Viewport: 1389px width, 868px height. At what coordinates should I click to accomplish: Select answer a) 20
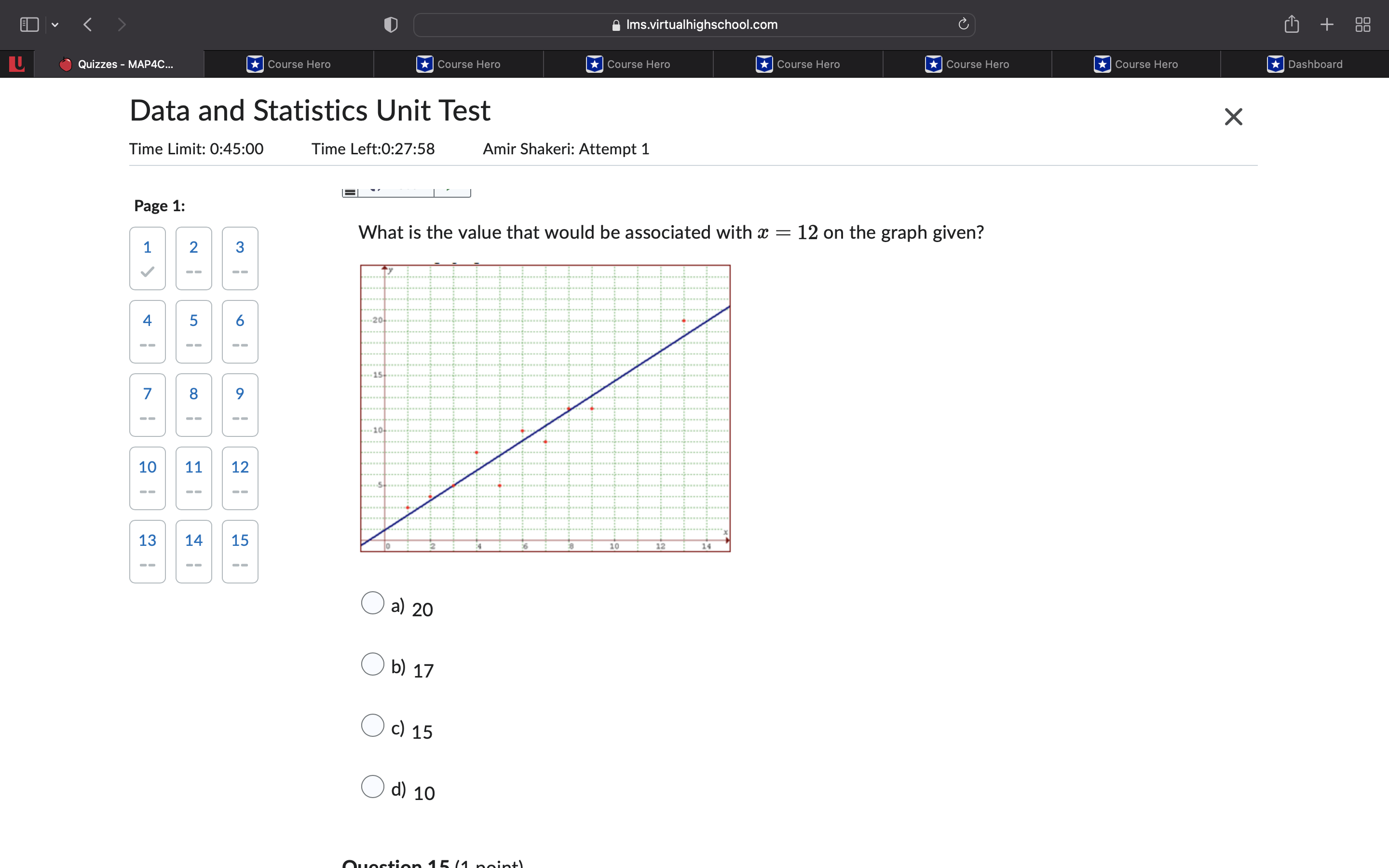pos(372,603)
